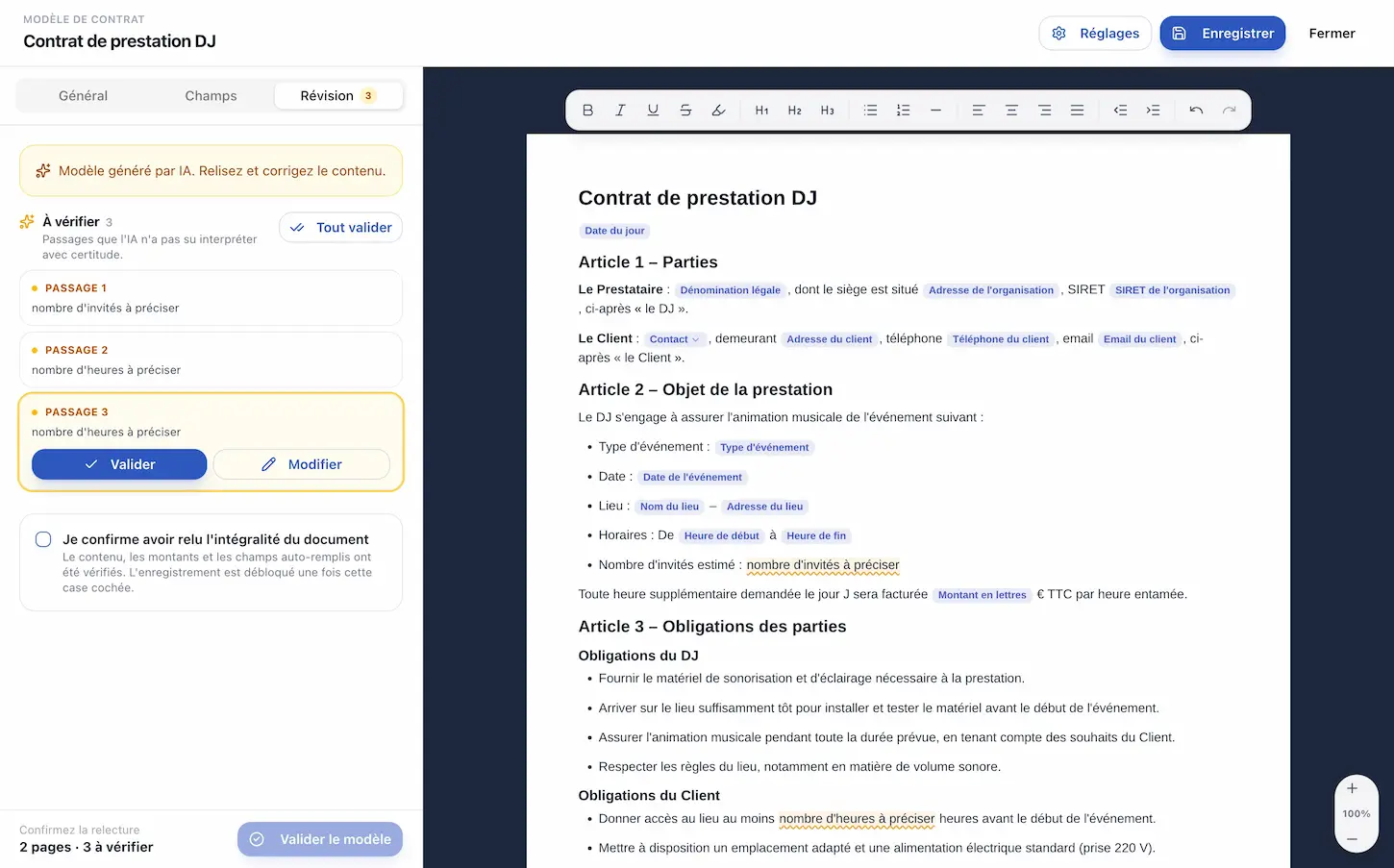Viewport: 1394px width, 868px height.
Task: Decrease the indent
Action: 1120,111
